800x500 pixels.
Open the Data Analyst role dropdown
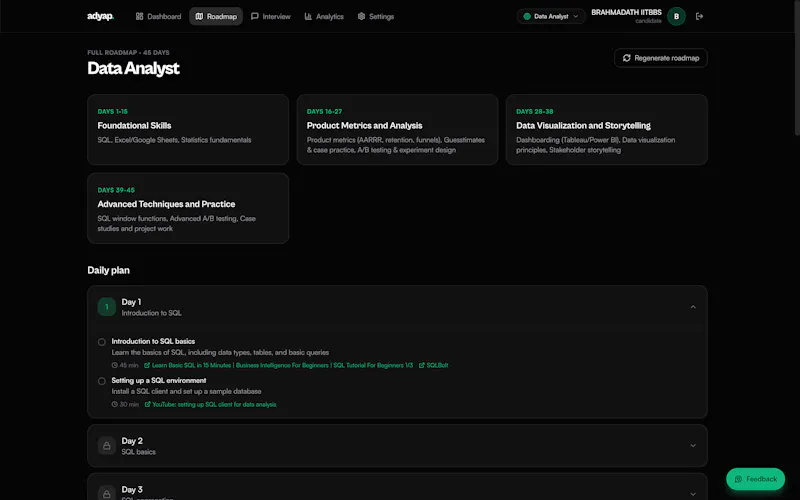pyautogui.click(x=551, y=16)
